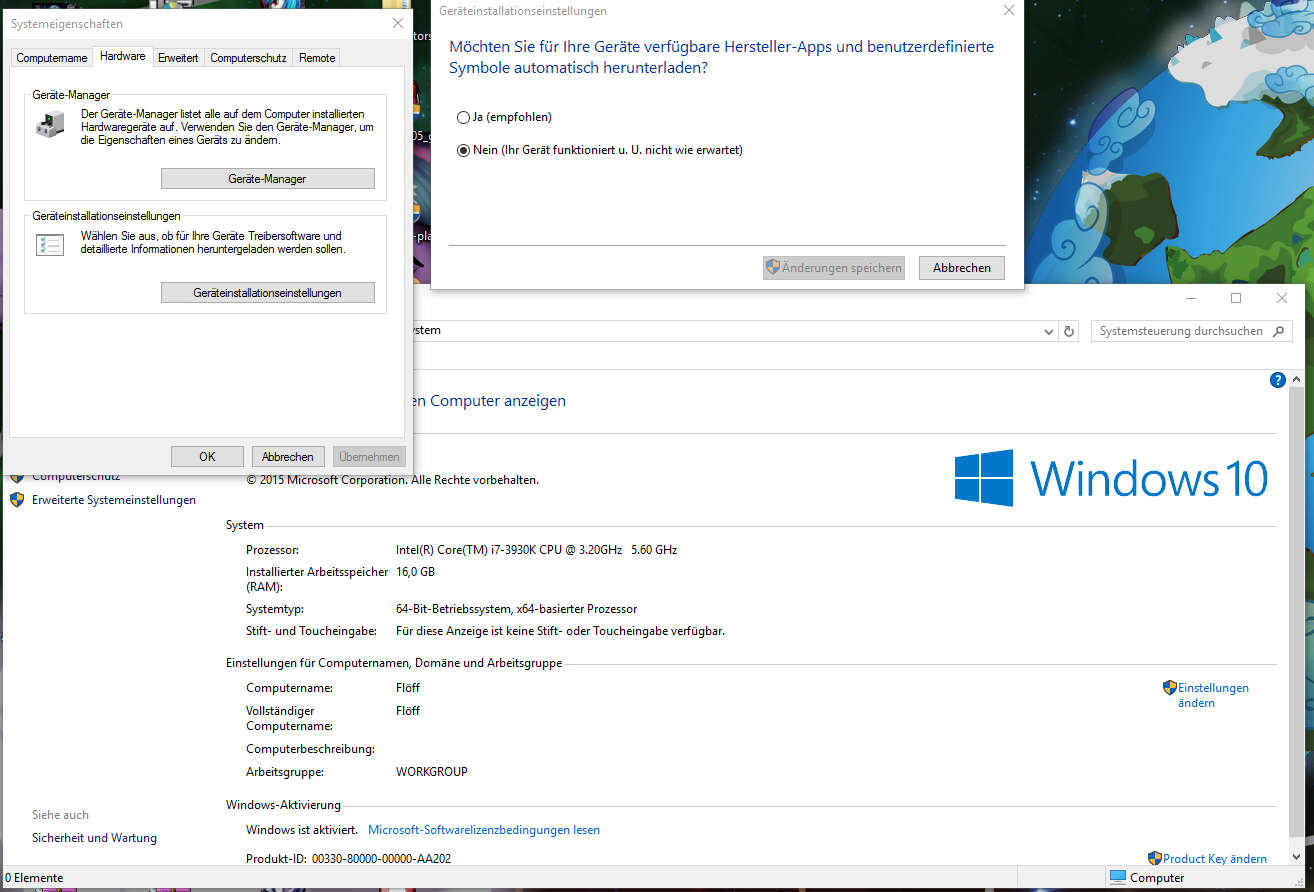Screen dimensions: 1314x892
Task: Click the 16,0 GB RAM value
Action: tap(416, 572)
